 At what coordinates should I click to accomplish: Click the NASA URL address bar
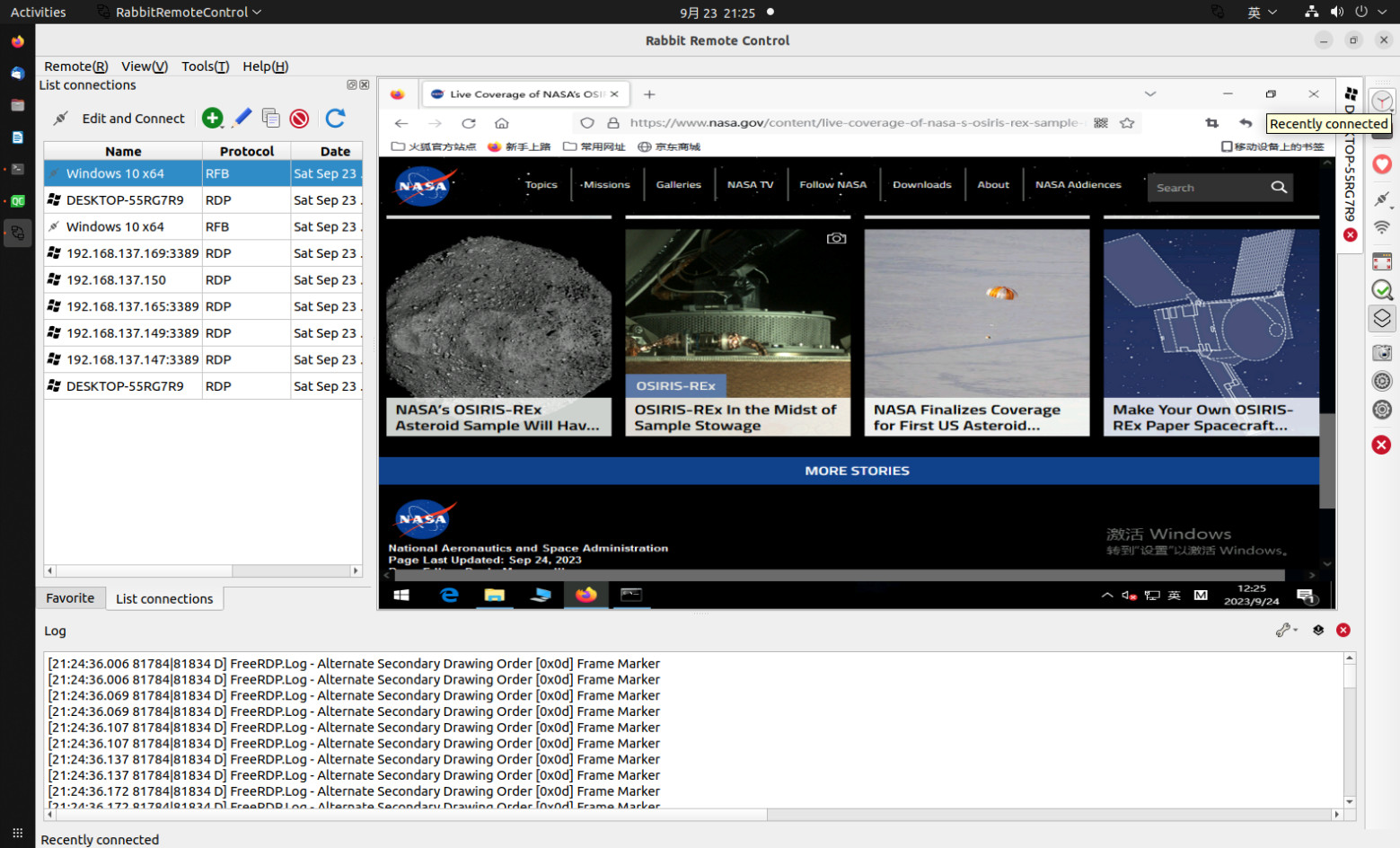click(858, 123)
